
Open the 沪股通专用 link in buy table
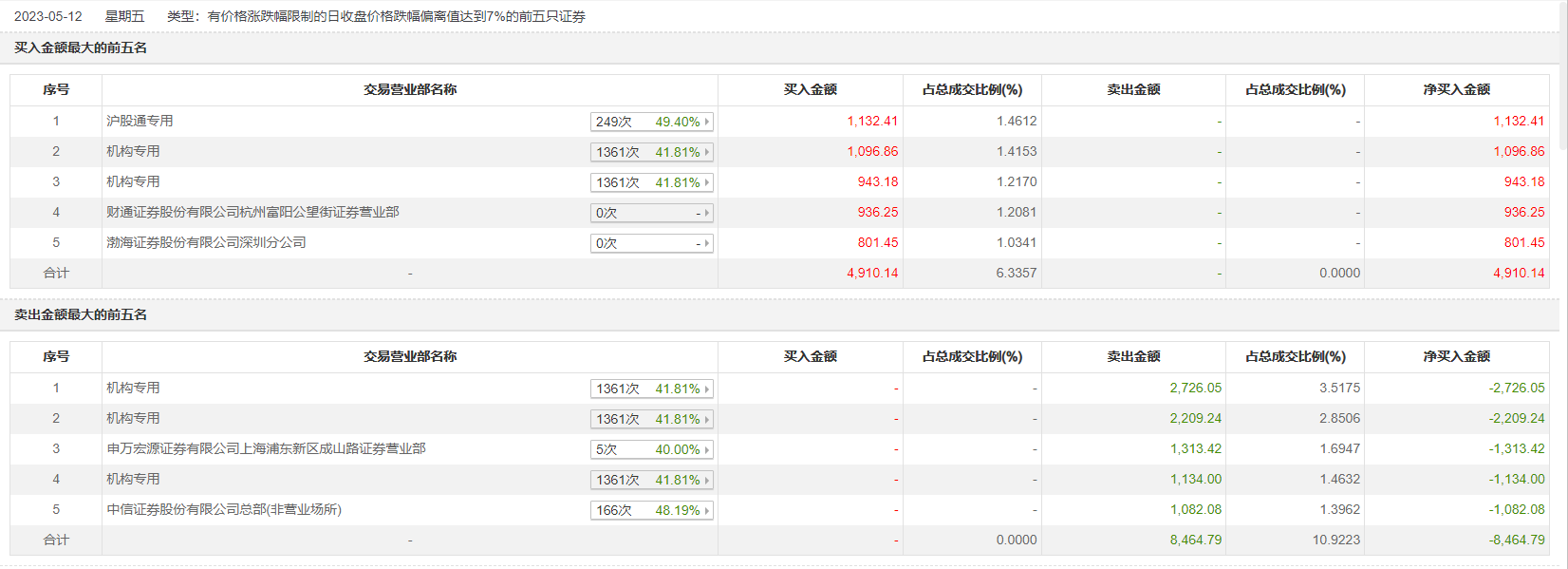tap(140, 121)
